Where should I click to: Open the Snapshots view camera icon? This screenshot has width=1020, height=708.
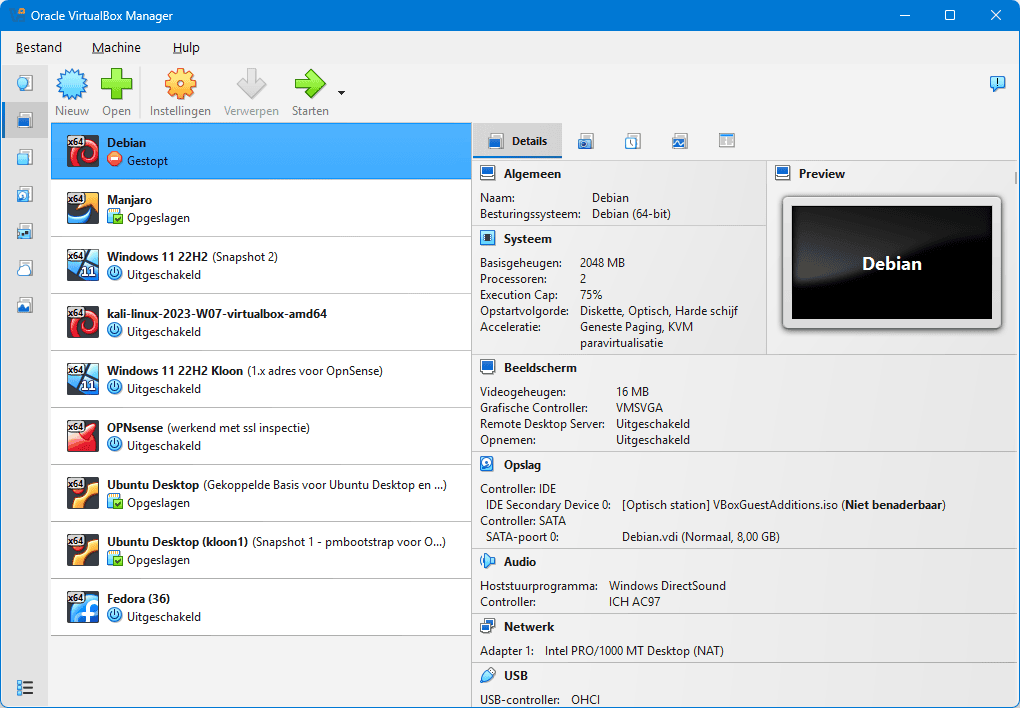point(585,141)
